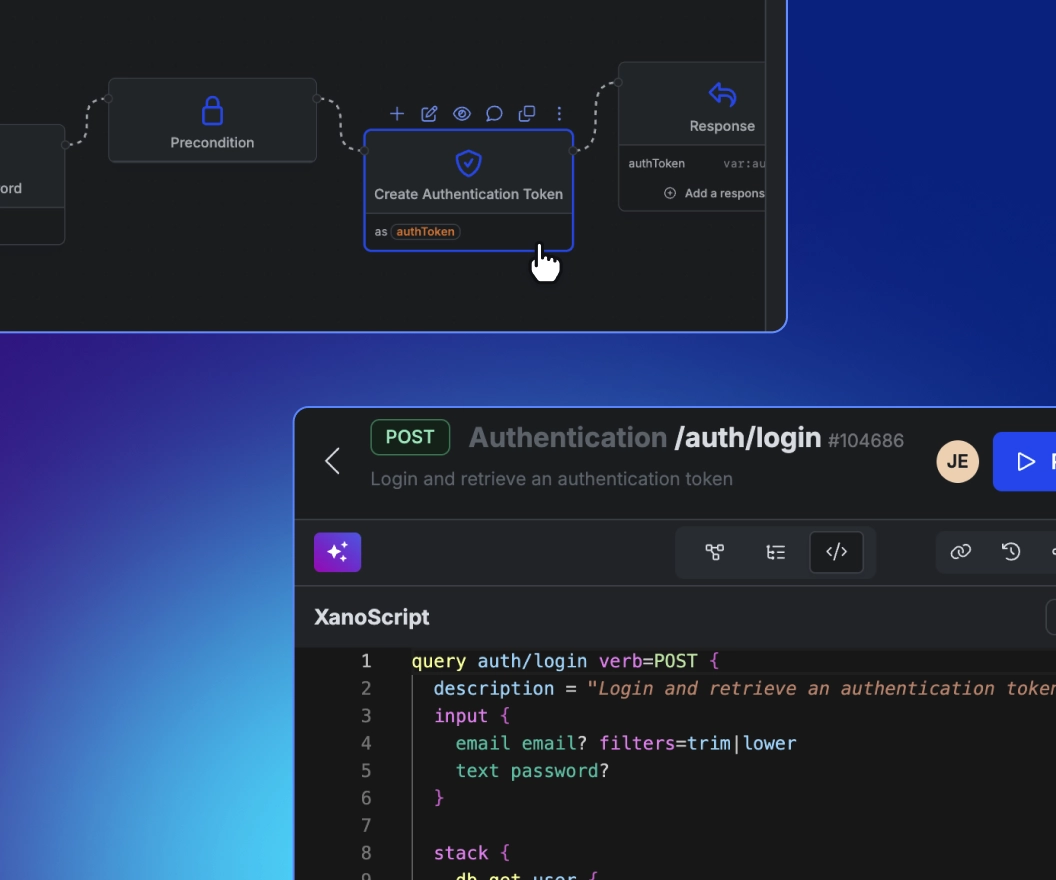Click the plus icon above Create Authentication Token
This screenshot has width=1056, height=880.
[x=397, y=114]
